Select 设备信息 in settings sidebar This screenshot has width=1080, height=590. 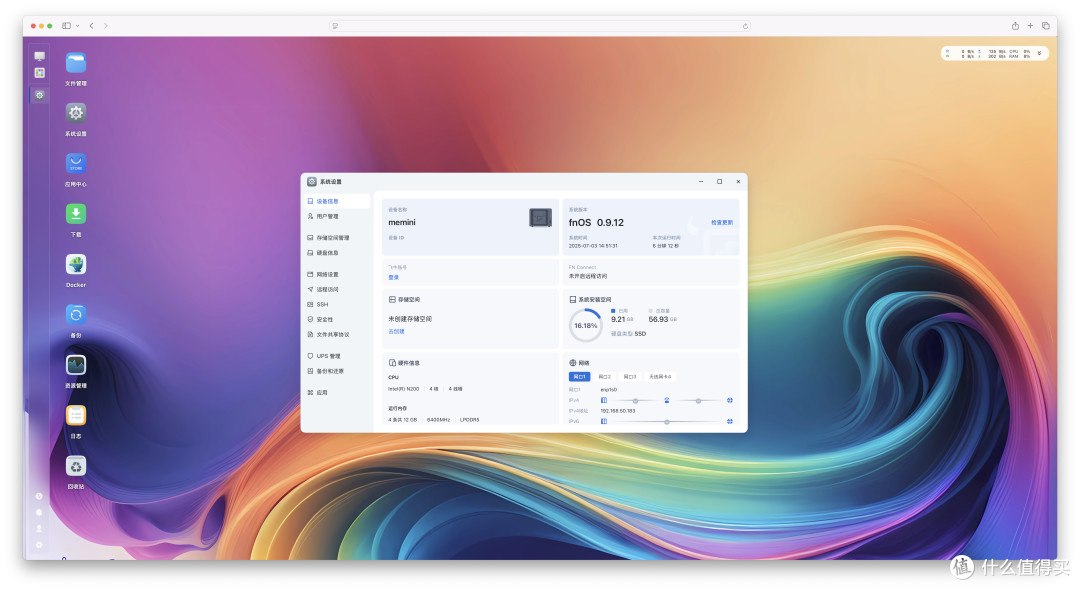tap(337, 202)
